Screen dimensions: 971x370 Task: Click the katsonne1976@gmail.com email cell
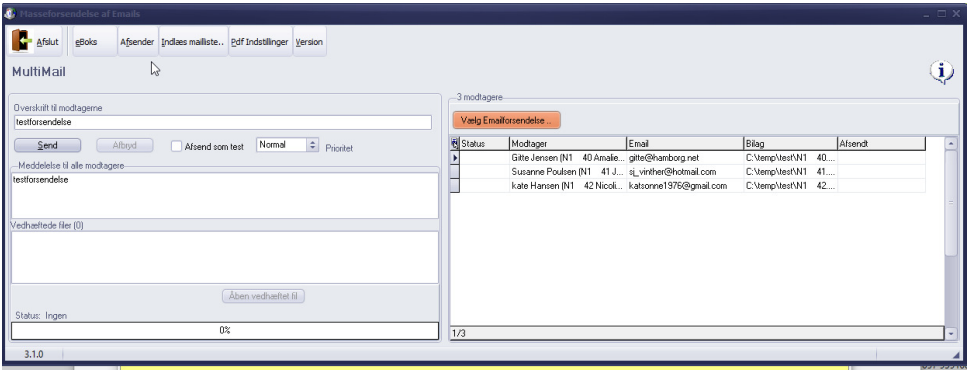(x=685, y=185)
